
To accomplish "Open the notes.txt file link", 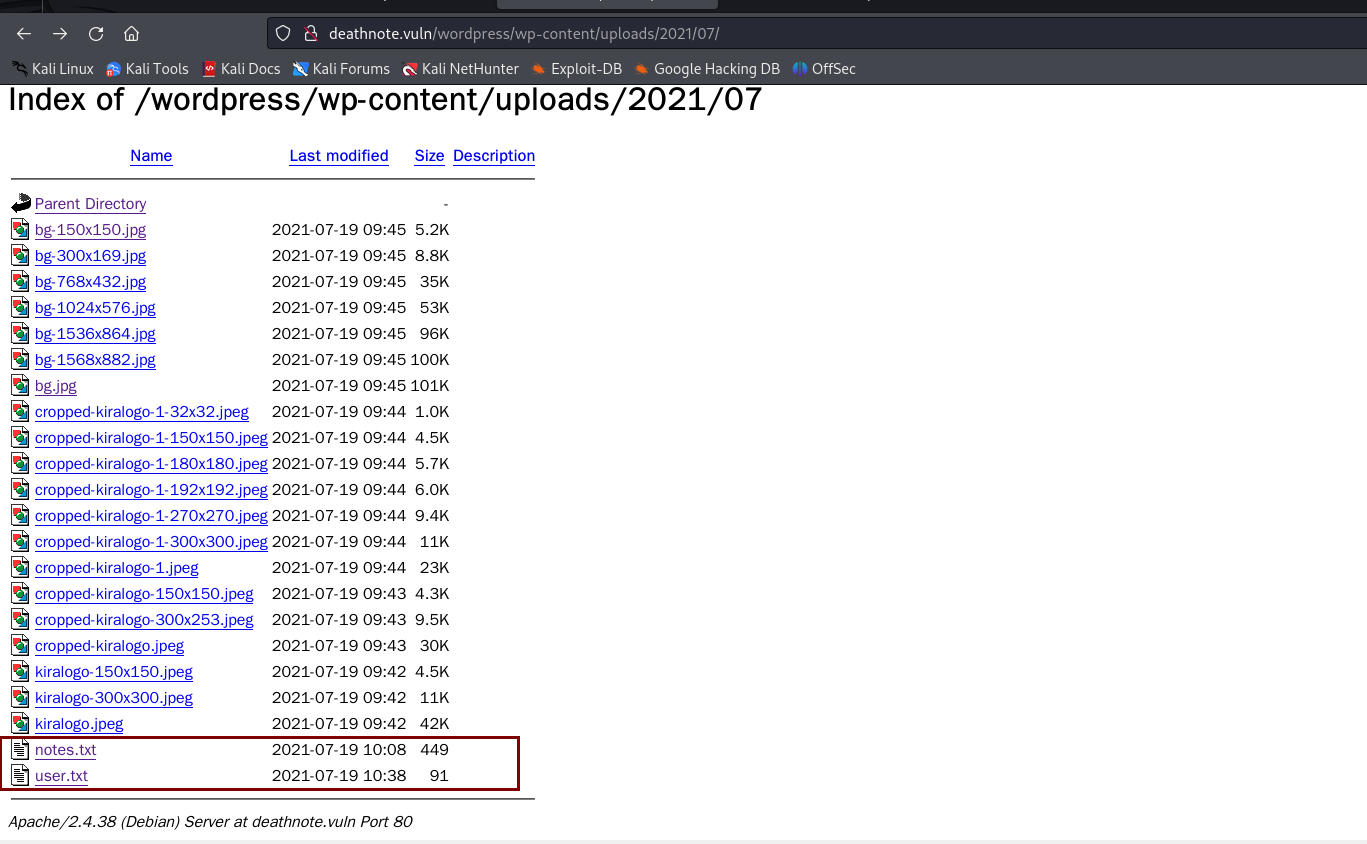I will [x=65, y=750].
